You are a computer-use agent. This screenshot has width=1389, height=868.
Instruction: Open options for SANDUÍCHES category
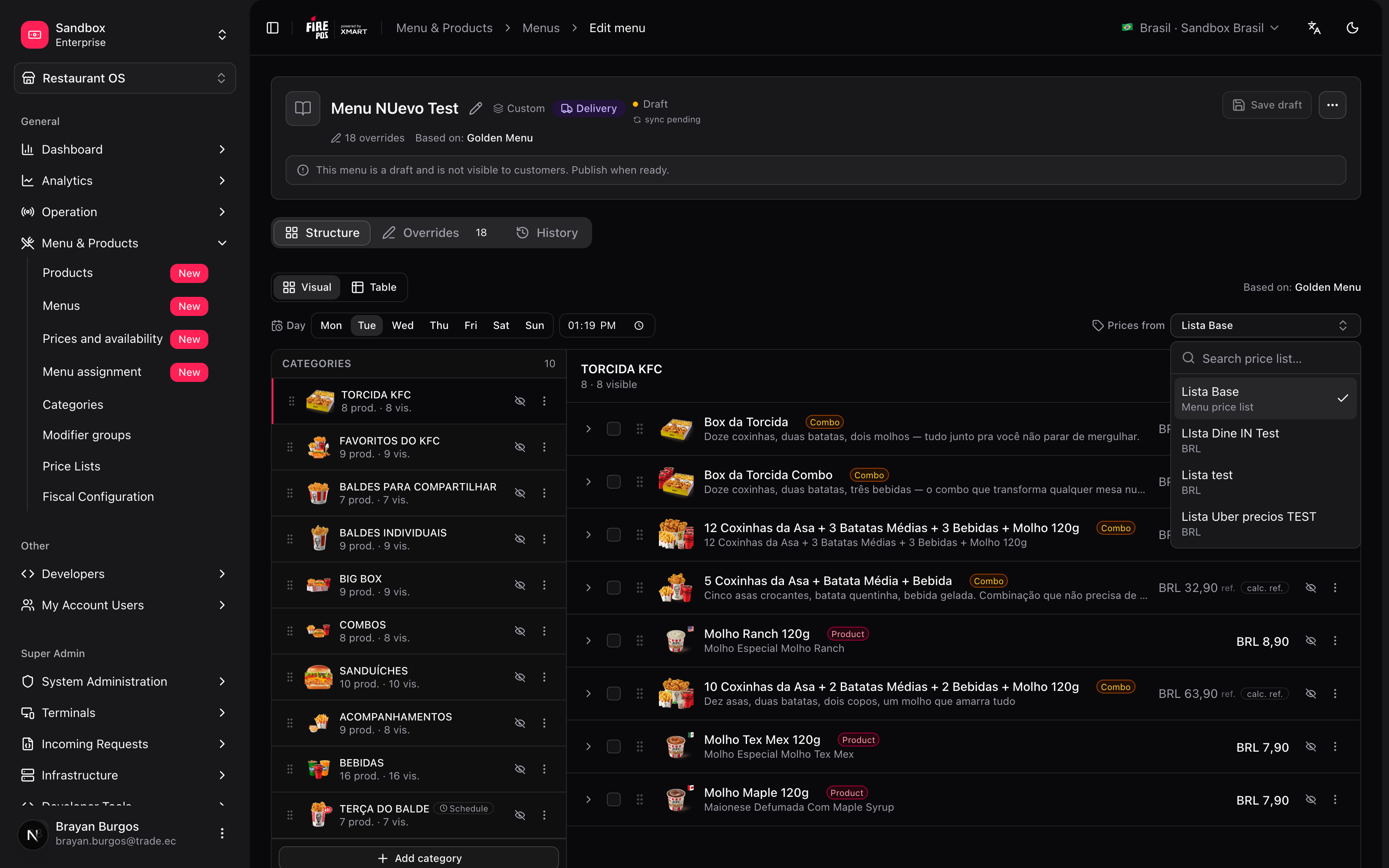pos(544,677)
